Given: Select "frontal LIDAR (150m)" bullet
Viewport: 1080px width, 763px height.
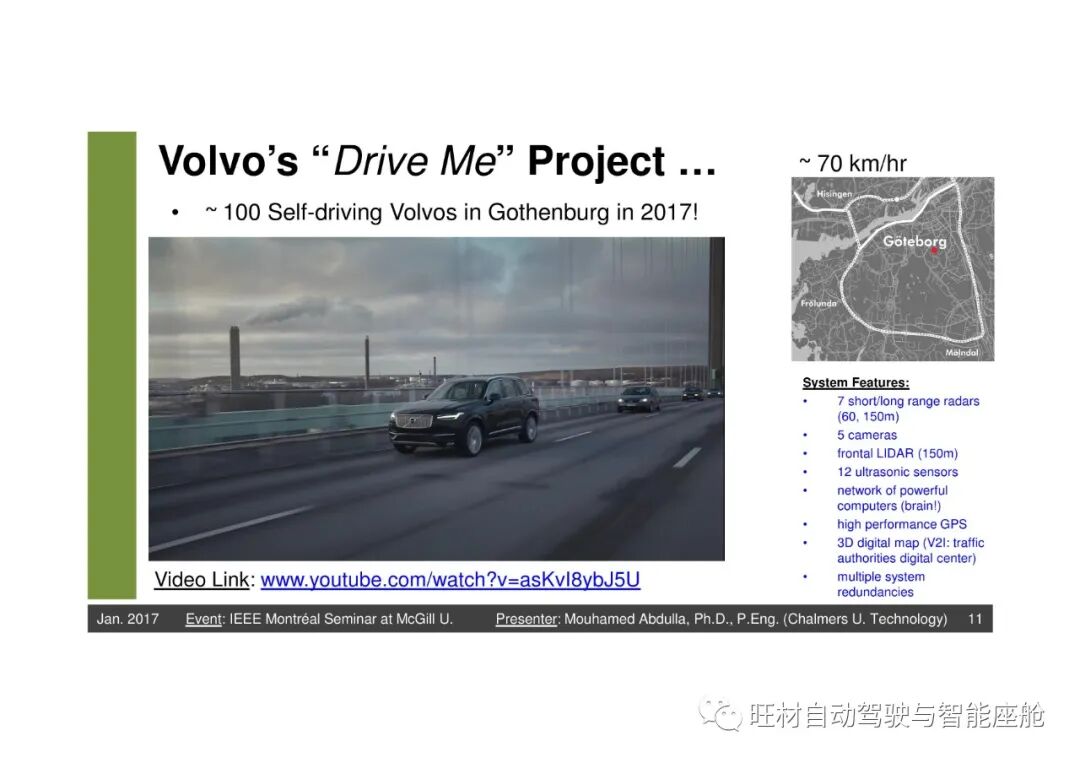Looking at the screenshot, I should tap(897, 453).
